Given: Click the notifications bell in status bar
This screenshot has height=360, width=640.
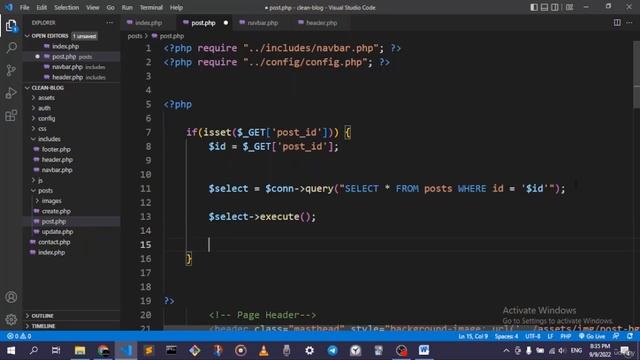Looking at the screenshot, I should [630, 336].
